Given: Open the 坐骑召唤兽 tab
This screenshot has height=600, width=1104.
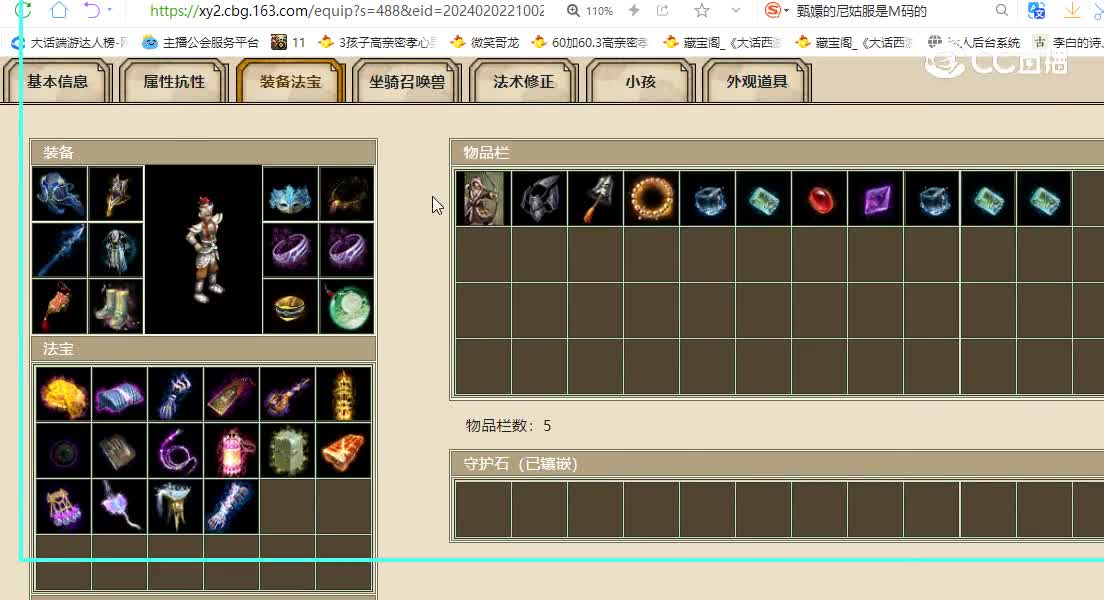Looking at the screenshot, I should pyautogui.click(x=407, y=82).
